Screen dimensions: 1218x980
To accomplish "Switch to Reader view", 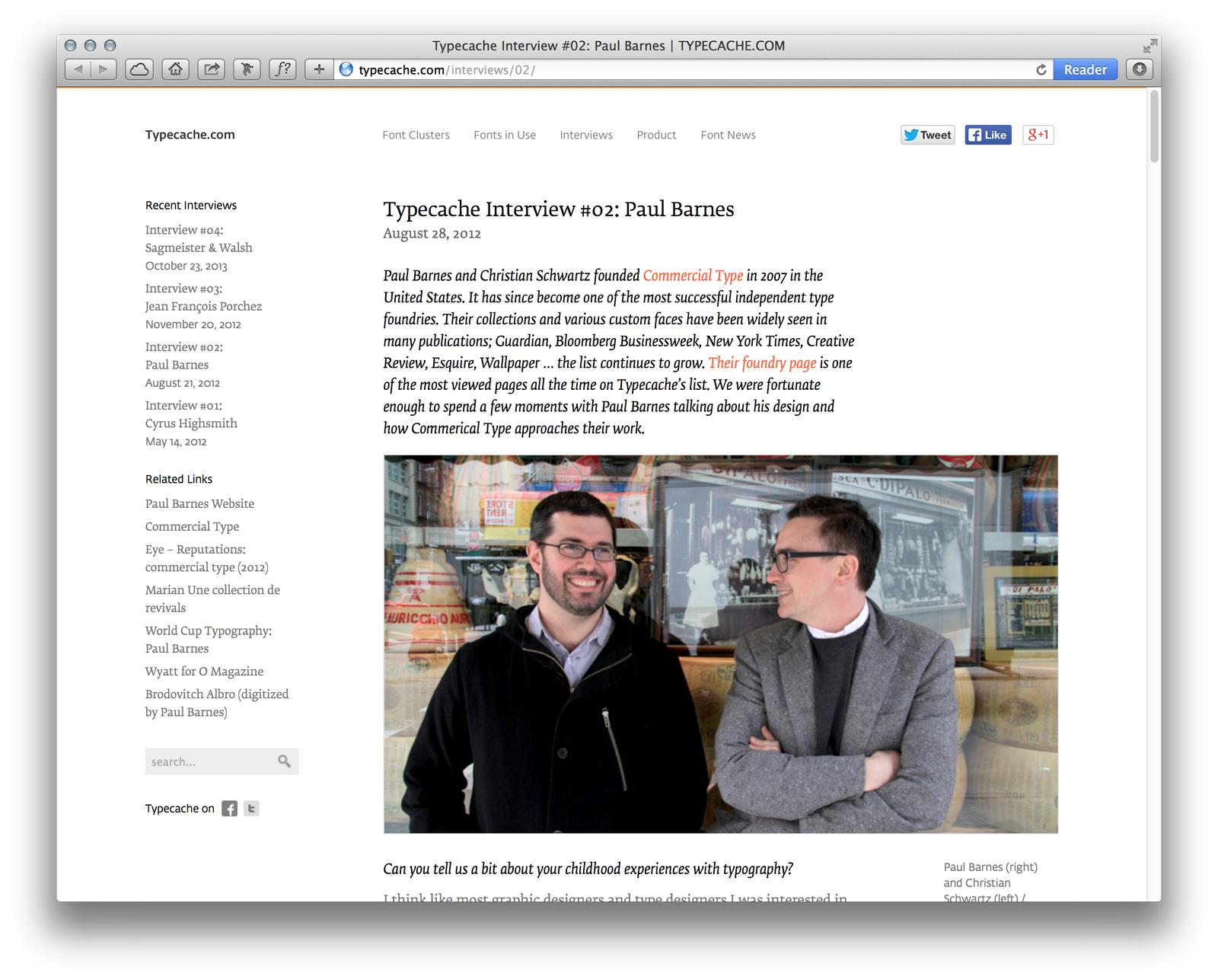I will (x=1086, y=69).
